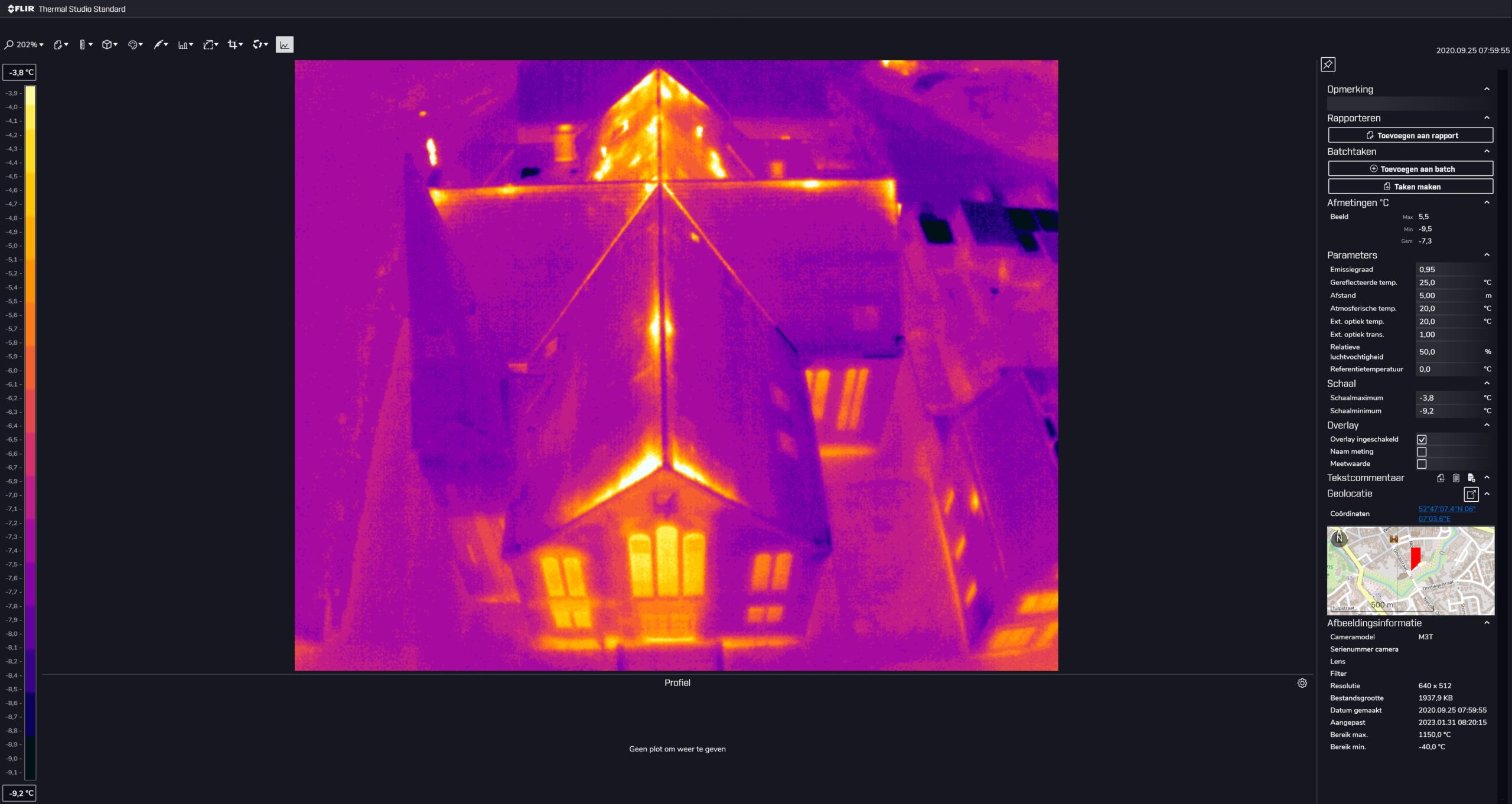This screenshot has width=1512, height=804.
Task: Open the 202% zoom level dropdown
Action: tap(26, 44)
